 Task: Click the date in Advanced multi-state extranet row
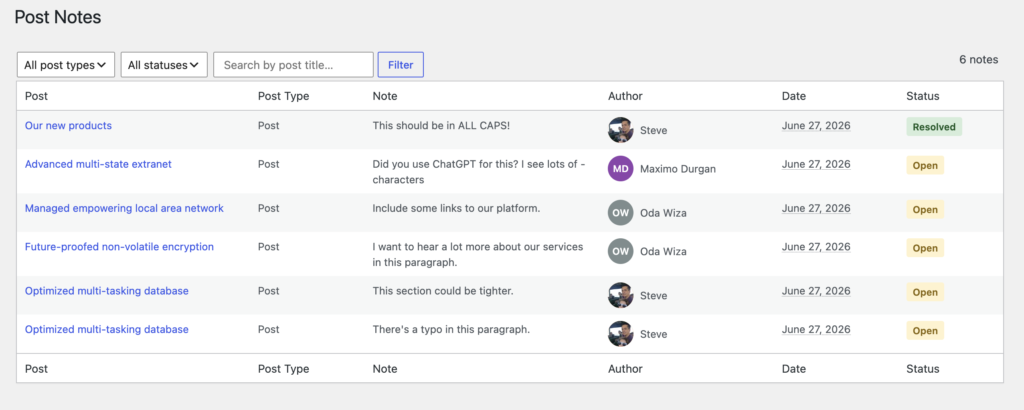[x=816, y=164]
